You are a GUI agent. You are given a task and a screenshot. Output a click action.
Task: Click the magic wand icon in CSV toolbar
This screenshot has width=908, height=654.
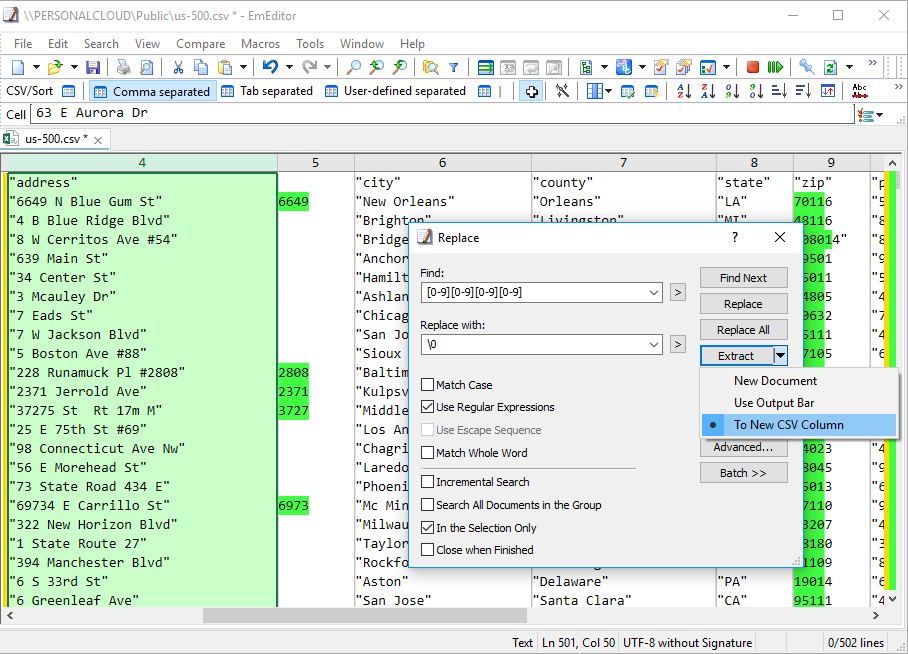[x=562, y=91]
